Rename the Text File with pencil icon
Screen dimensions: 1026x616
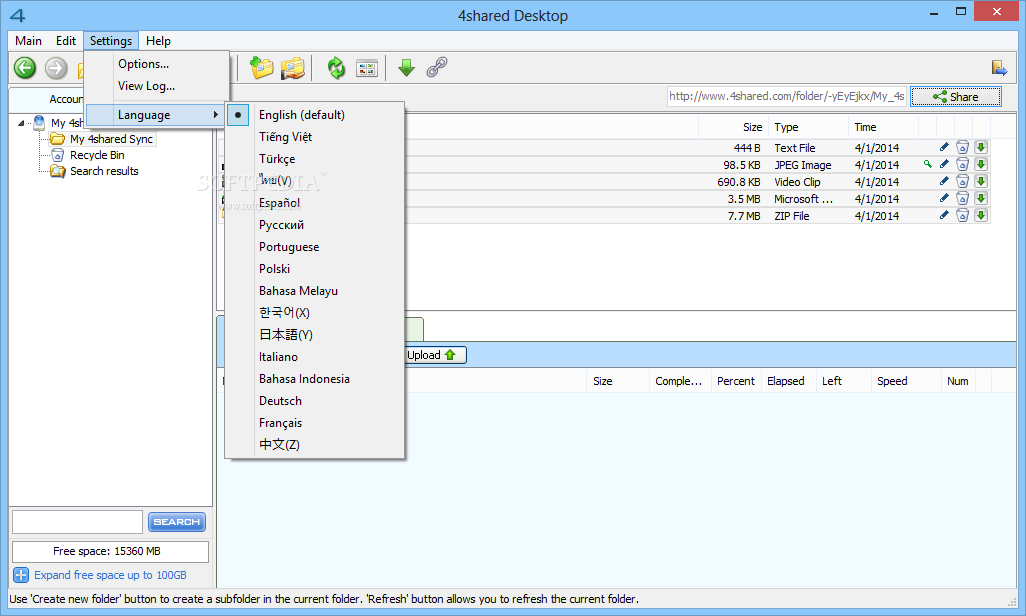click(944, 147)
